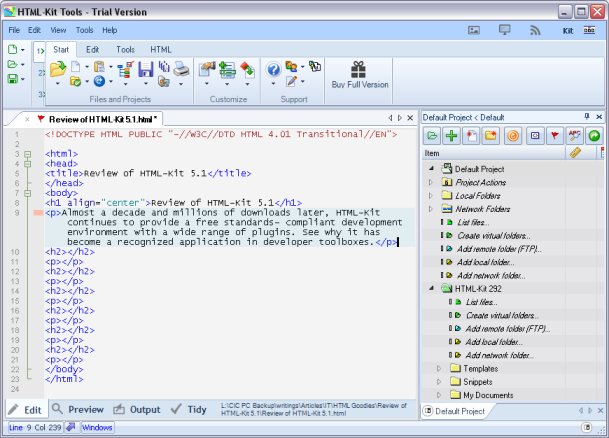This screenshot has height=438, width=609.
Task: Expand the Project Actions tree node
Action: pos(431,182)
